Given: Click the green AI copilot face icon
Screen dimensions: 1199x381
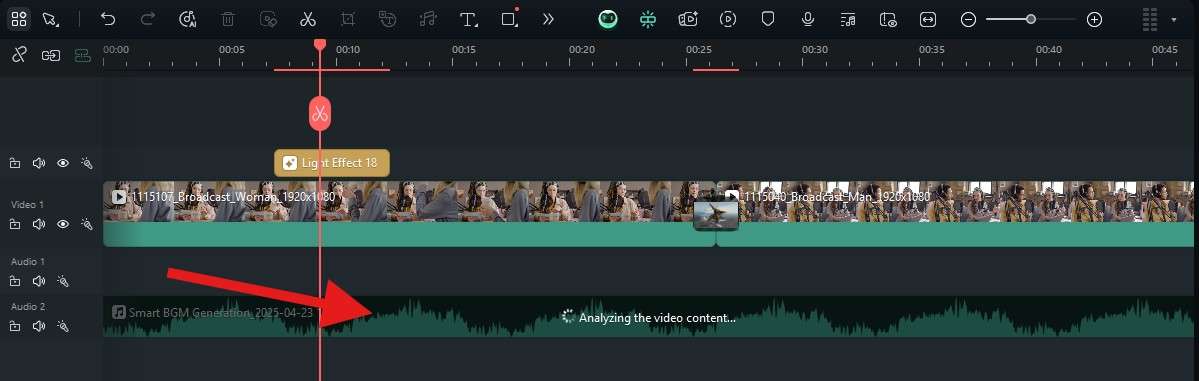Looking at the screenshot, I should pyautogui.click(x=608, y=19).
